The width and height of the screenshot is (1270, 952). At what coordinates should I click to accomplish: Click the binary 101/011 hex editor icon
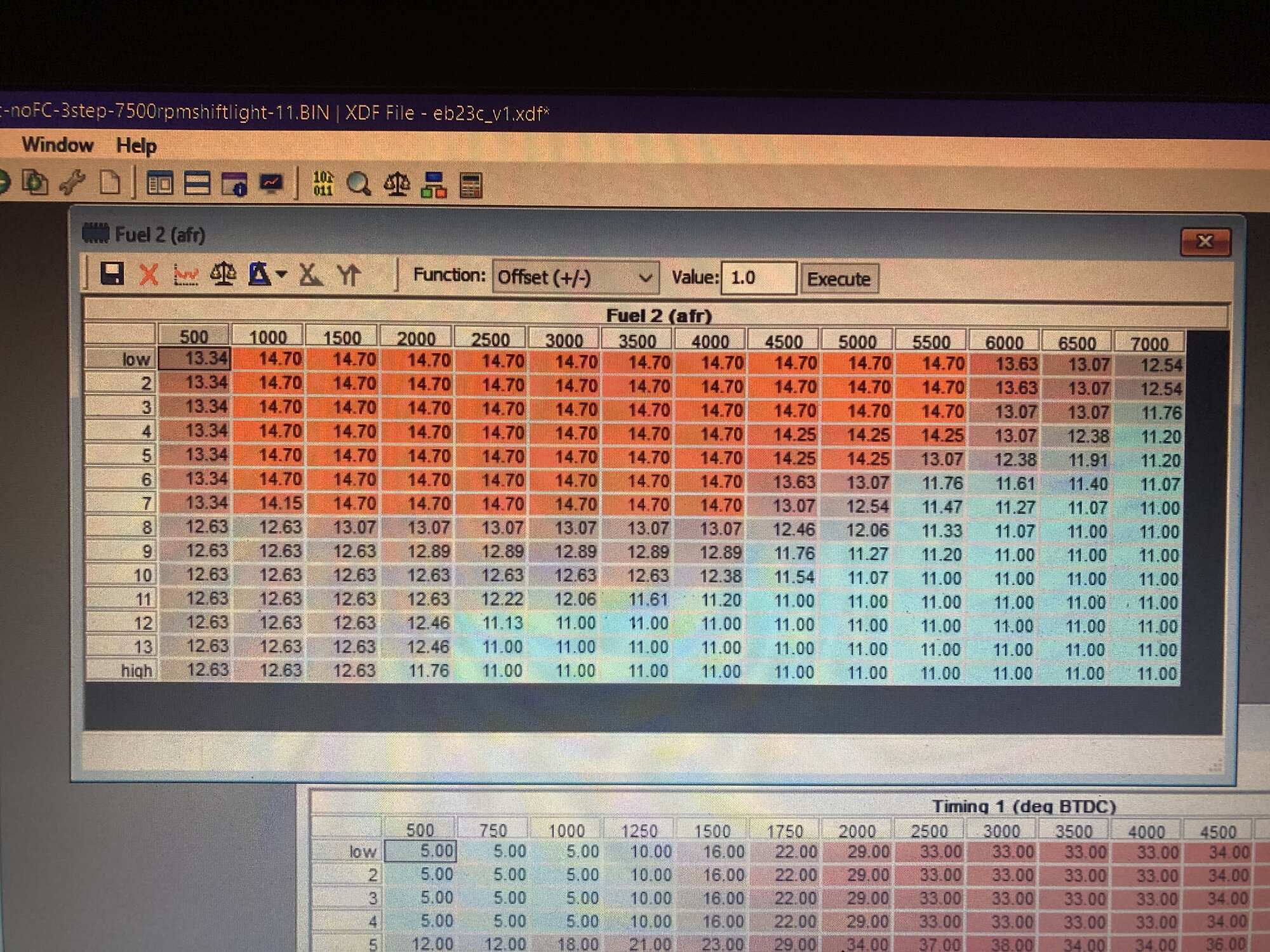(323, 184)
